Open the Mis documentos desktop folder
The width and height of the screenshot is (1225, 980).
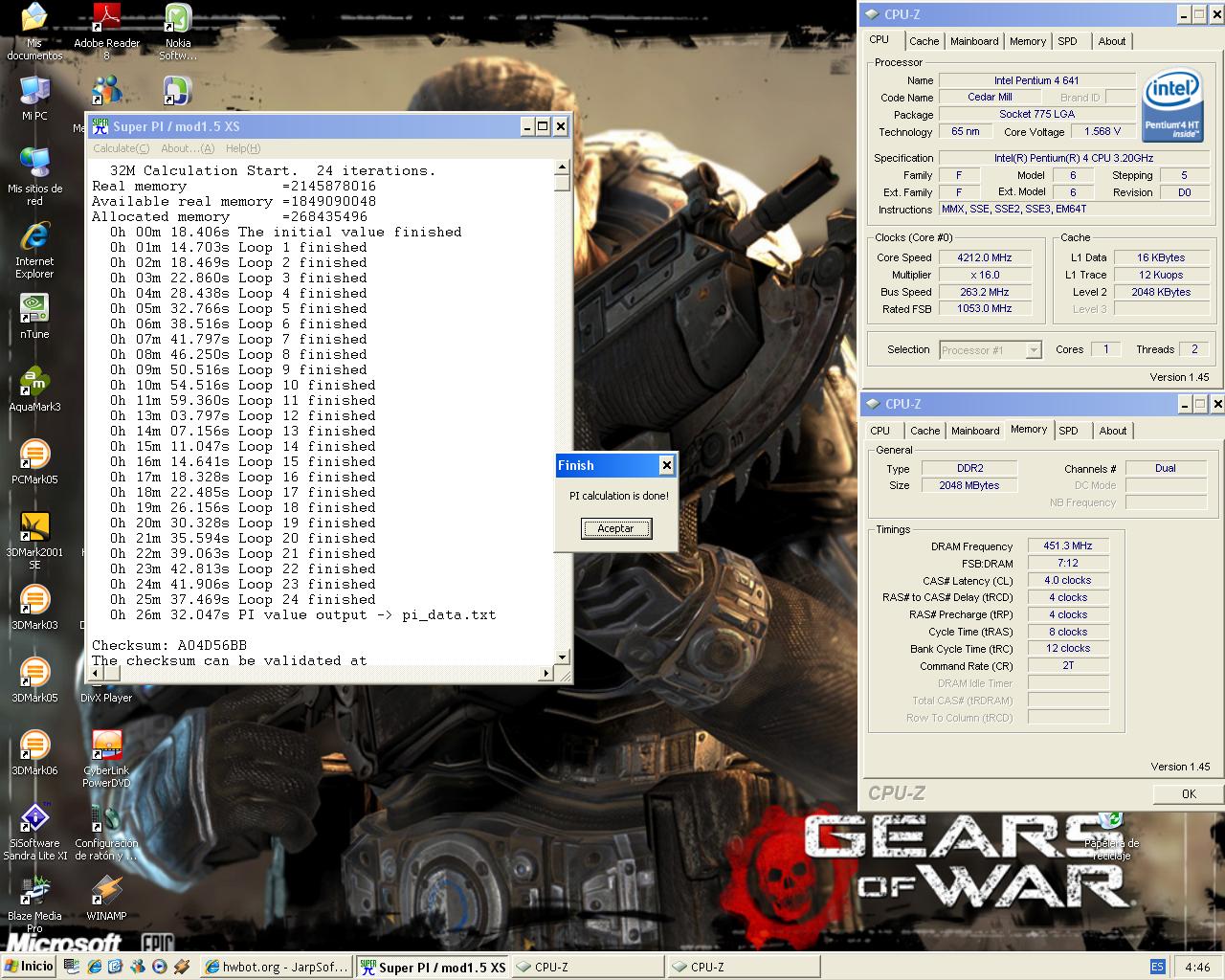pyautogui.click(x=34, y=32)
